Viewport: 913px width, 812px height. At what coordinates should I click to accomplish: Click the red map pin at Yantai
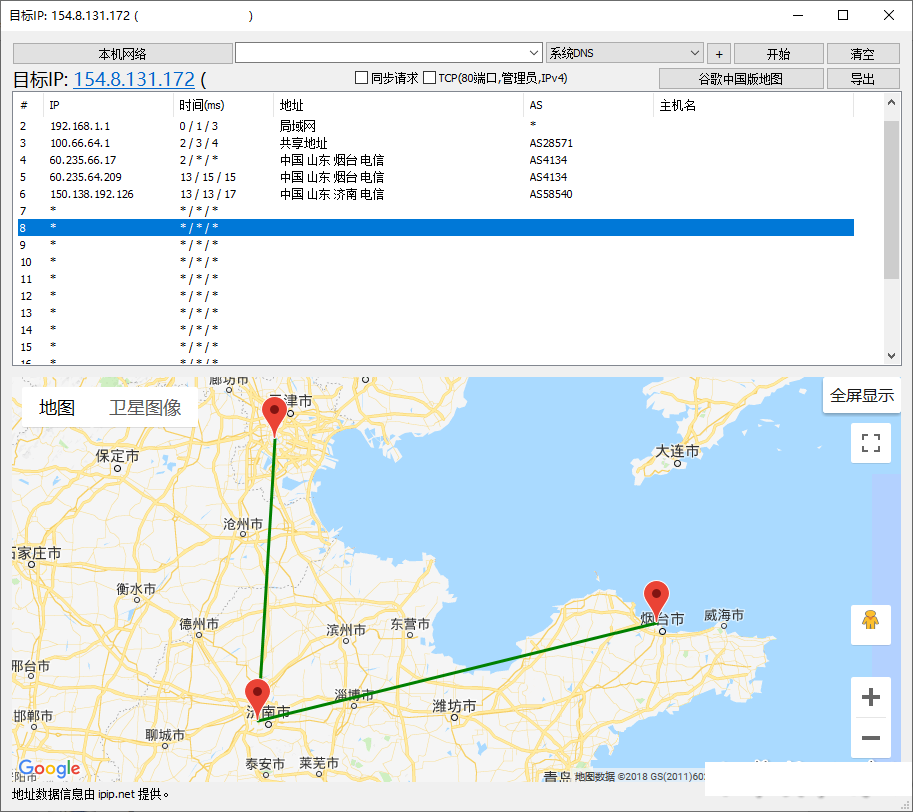[x=656, y=598]
